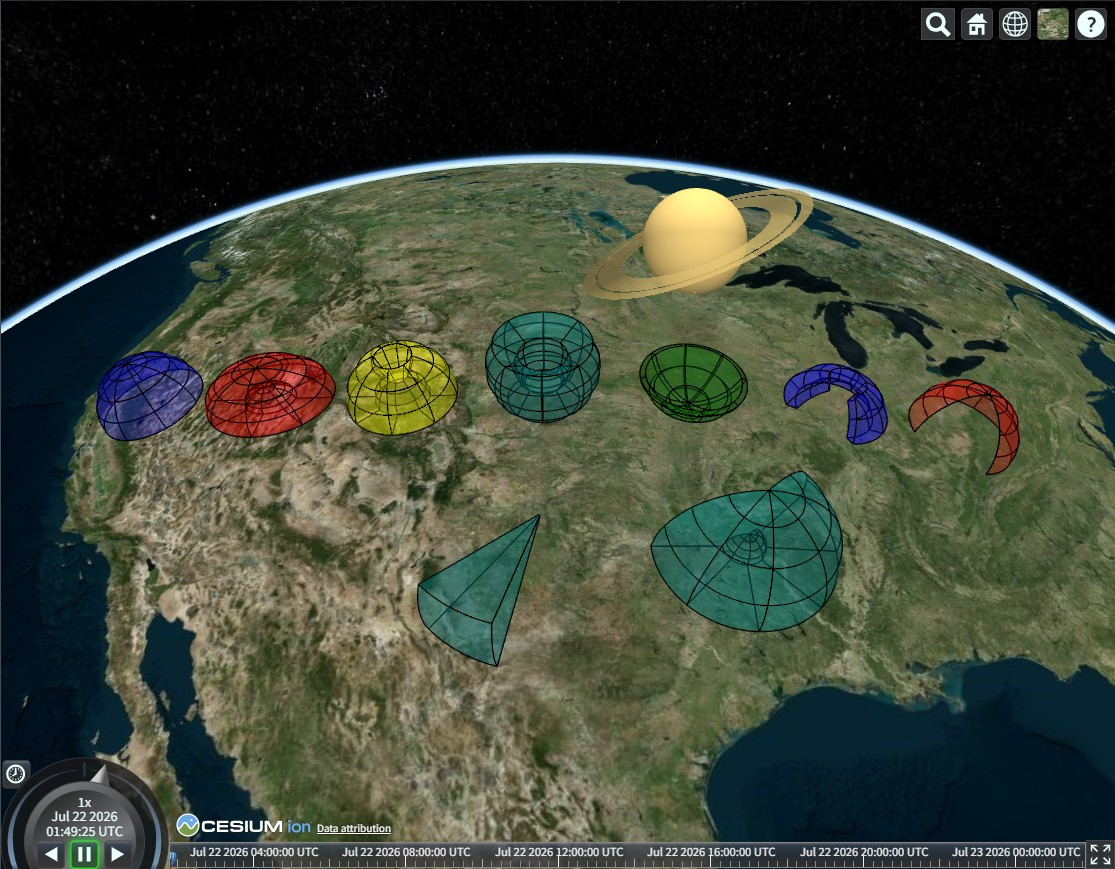1115x869 pixels.
Task: Jump timeline to Jul 22 2026 20:00:00 UTC
Action: 864,851
